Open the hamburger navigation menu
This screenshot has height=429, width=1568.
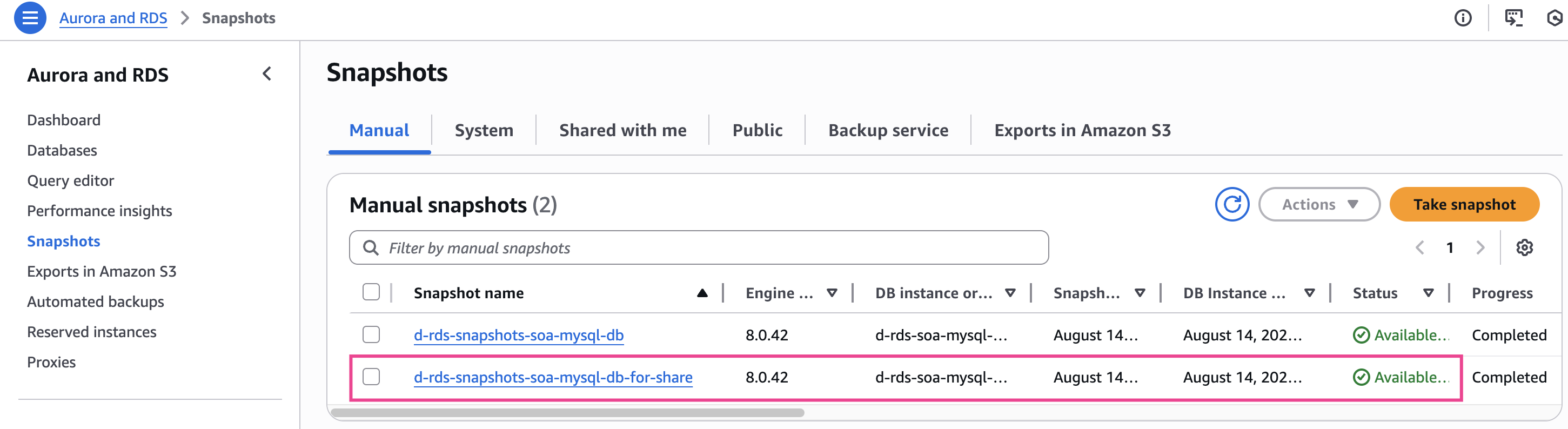30,18
